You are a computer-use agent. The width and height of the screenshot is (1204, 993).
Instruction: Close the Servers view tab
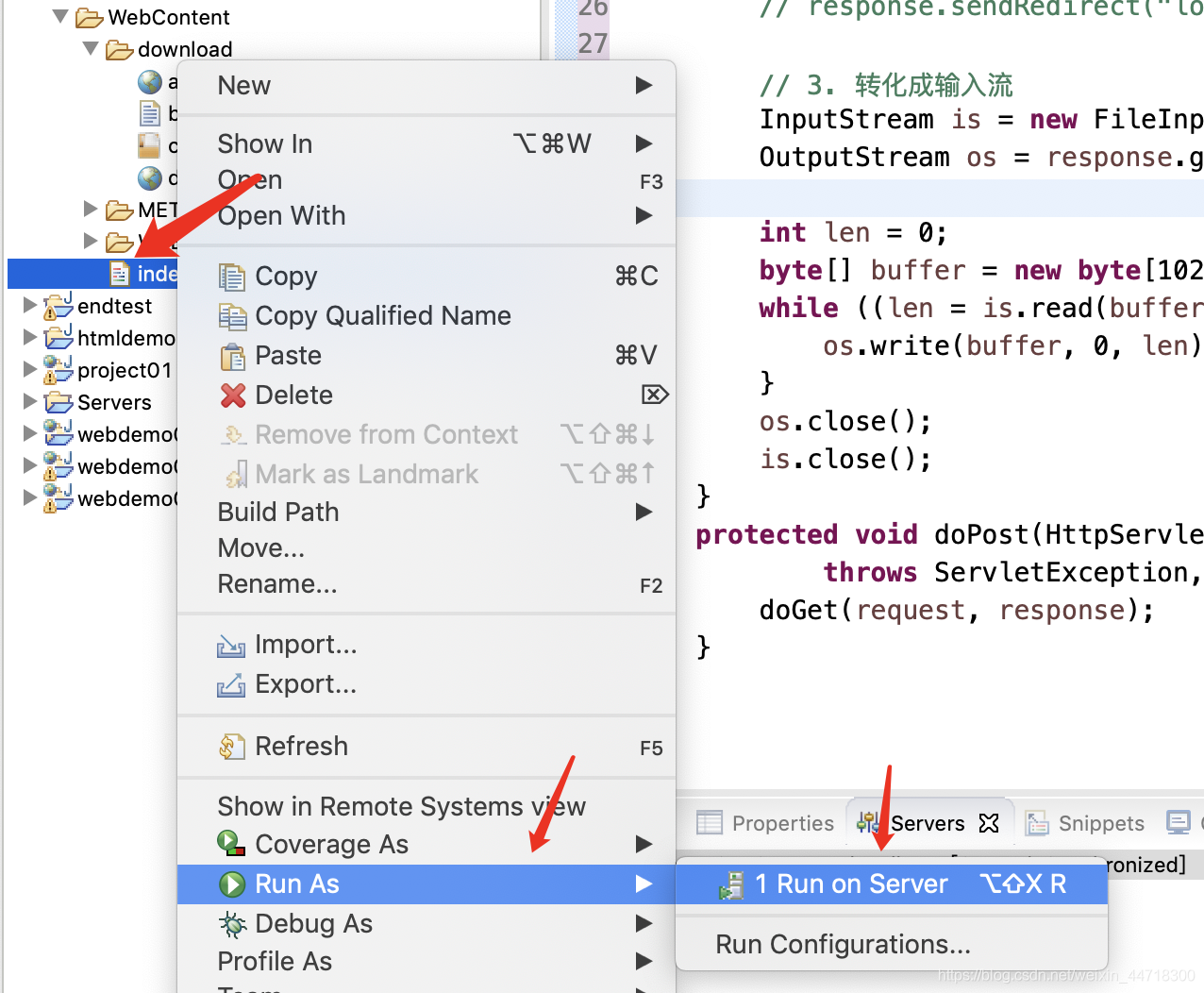coord(989,824)
